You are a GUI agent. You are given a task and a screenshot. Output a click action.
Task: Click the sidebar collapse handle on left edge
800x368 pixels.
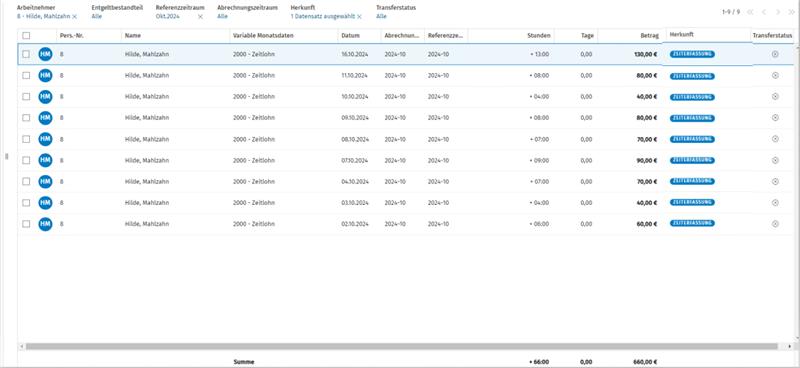(7, 156)
